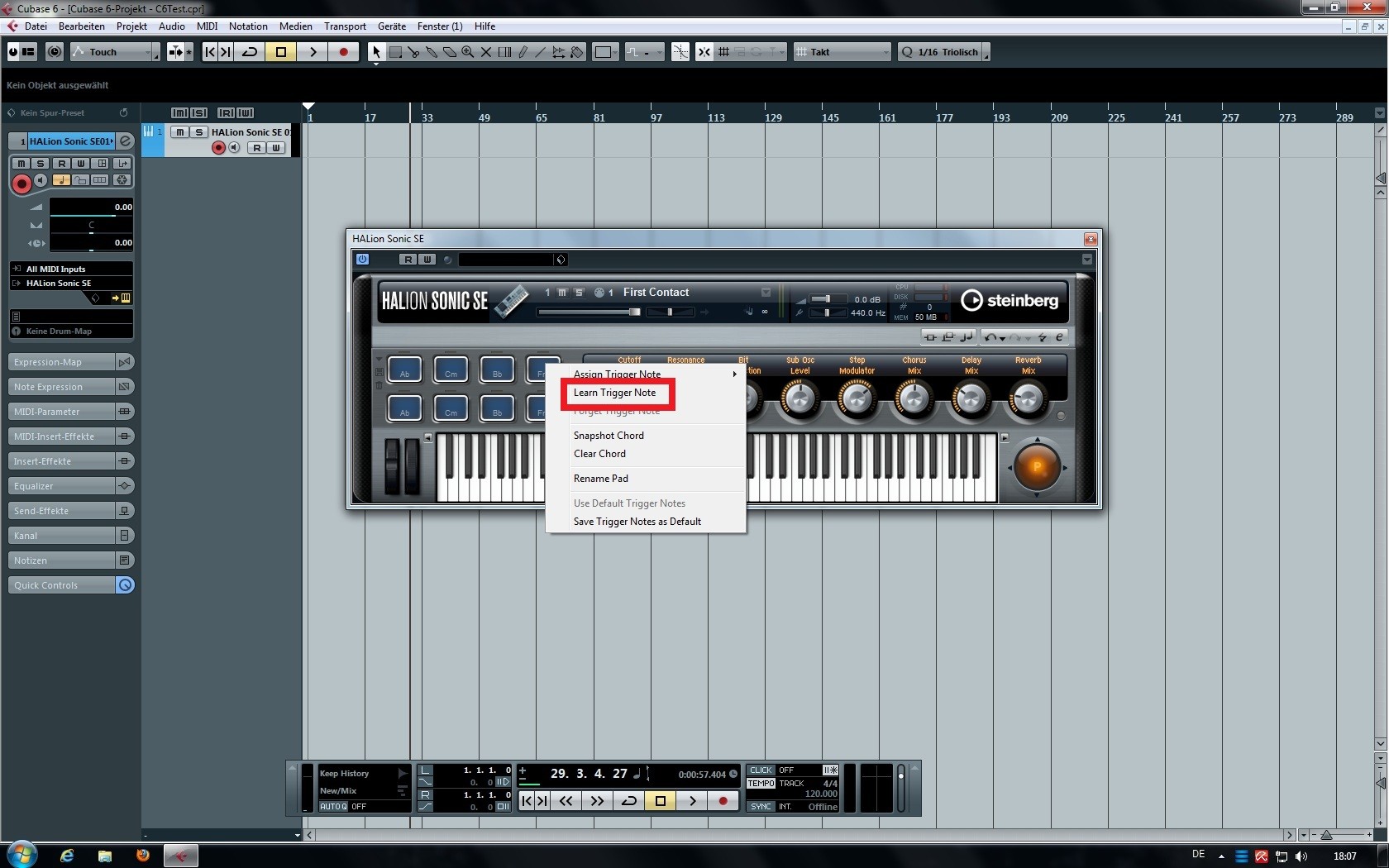The image size is (1389, 868).
Task: Select the Object Selection arrow tool
Action: coord(376,52)
